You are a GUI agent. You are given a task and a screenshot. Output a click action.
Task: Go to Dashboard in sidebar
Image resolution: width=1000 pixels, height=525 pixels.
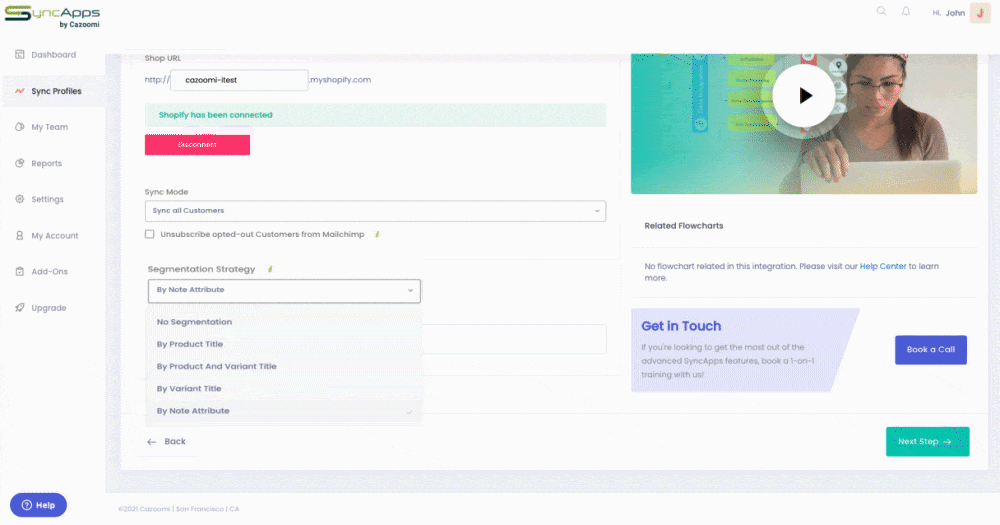coord(54,55)
